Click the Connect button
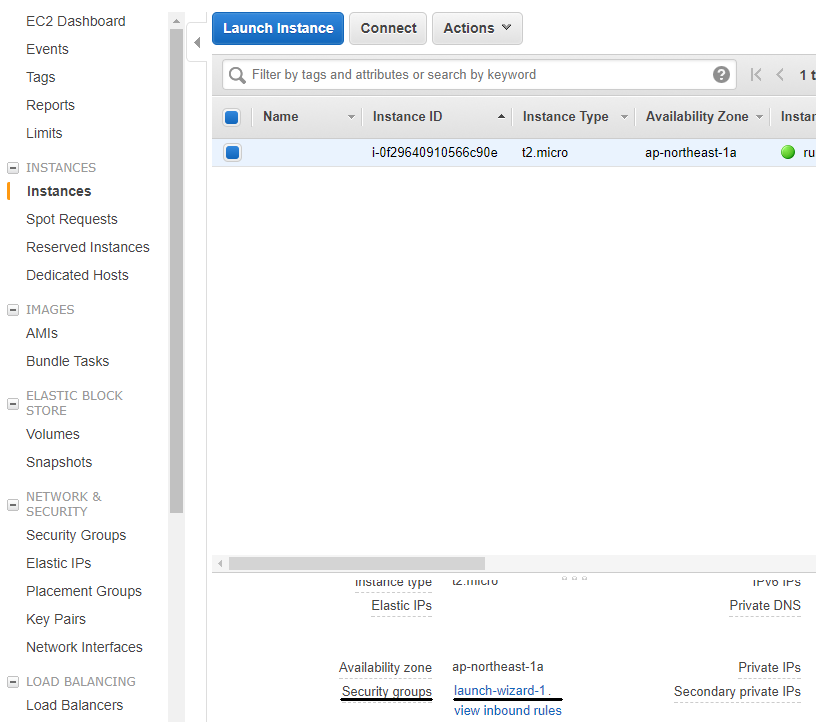816x722 pixels. coord(388,28)
